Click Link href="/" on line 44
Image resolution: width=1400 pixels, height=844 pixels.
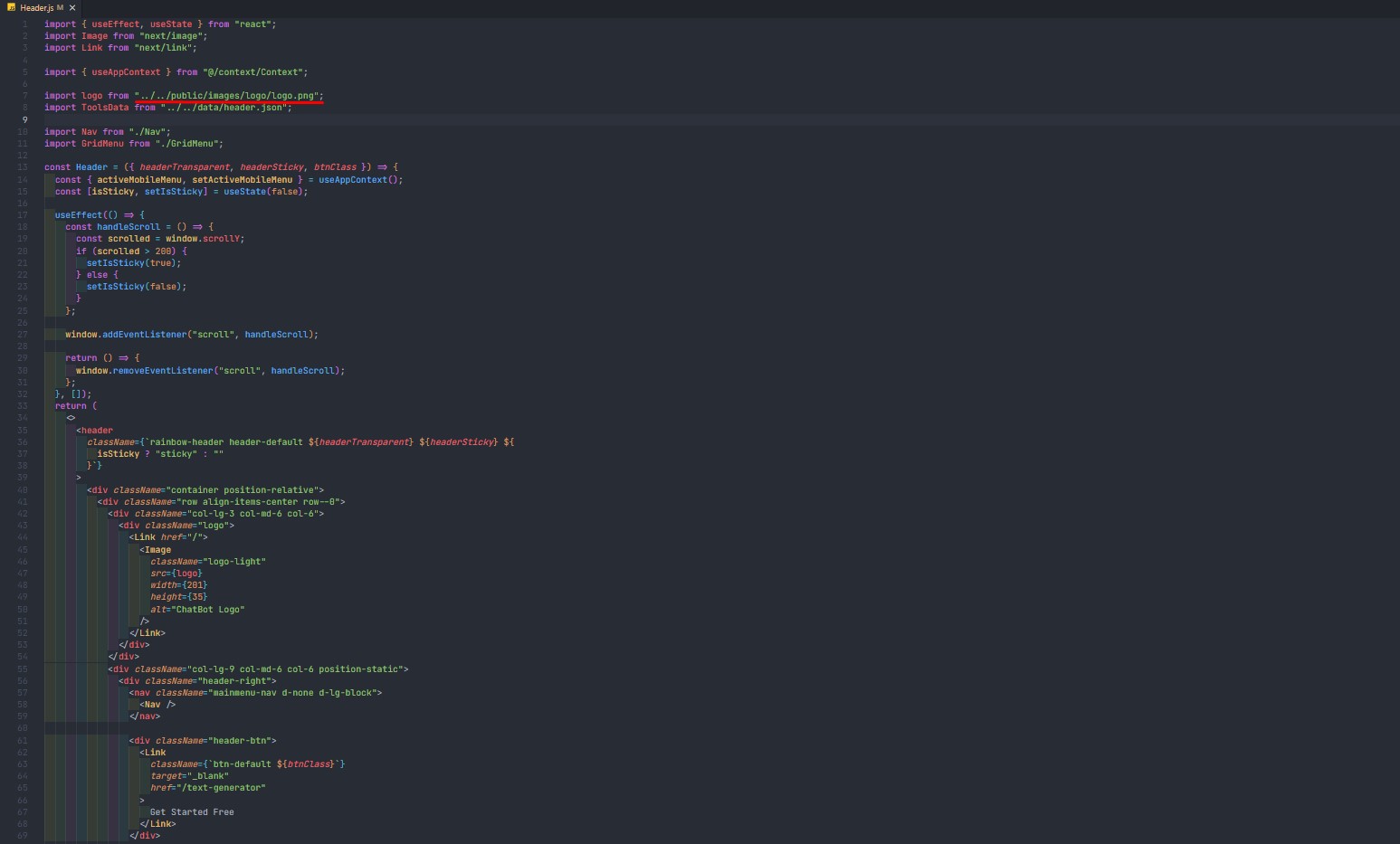[168, 537]
